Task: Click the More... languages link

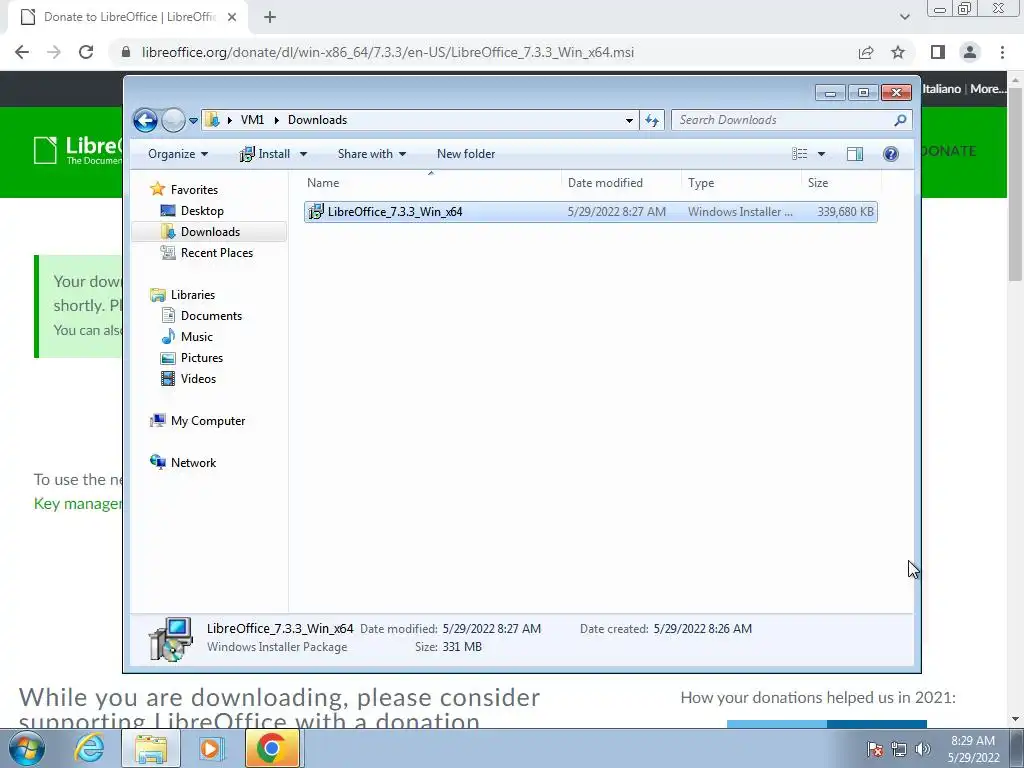Action: pyautogui.click(x=988, y=89)
